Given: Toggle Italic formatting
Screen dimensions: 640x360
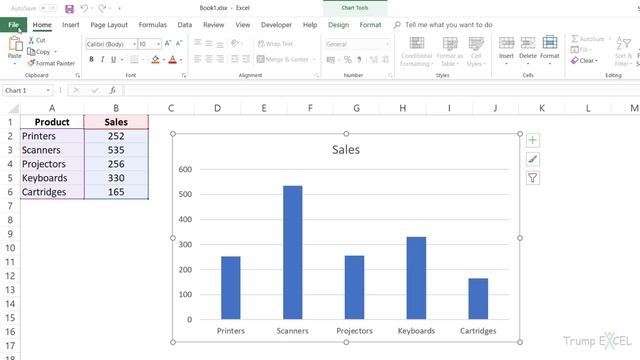Looking at the screenshot, I should click(102, 60).
